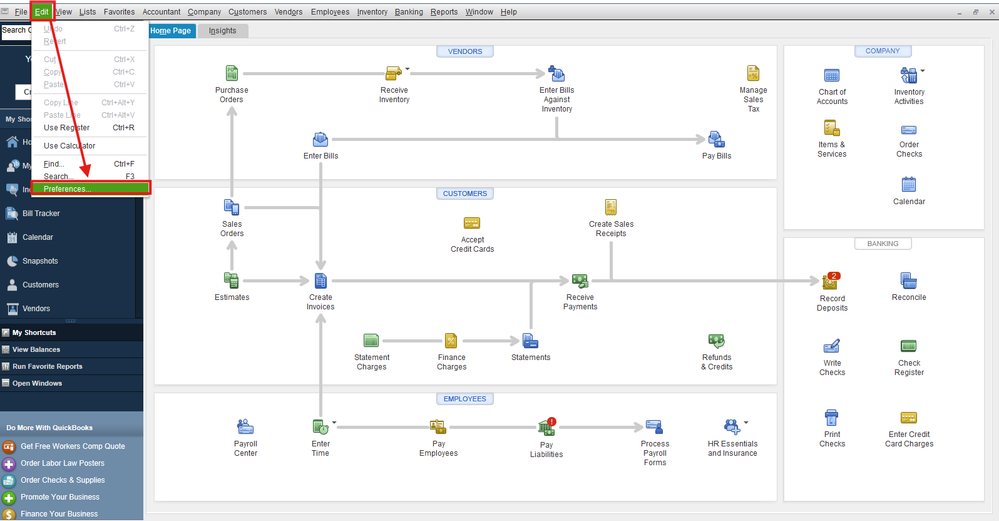Viewport: 999px width, 521px height.
Task: Click Order Checks & Supplies link
Action: tap(62, 480)
